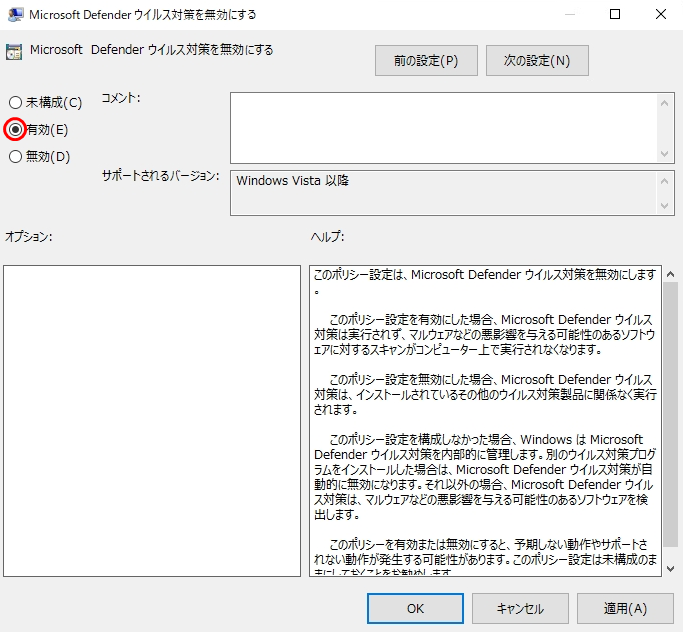Click the 前の設定(P) button

(426, 61)
